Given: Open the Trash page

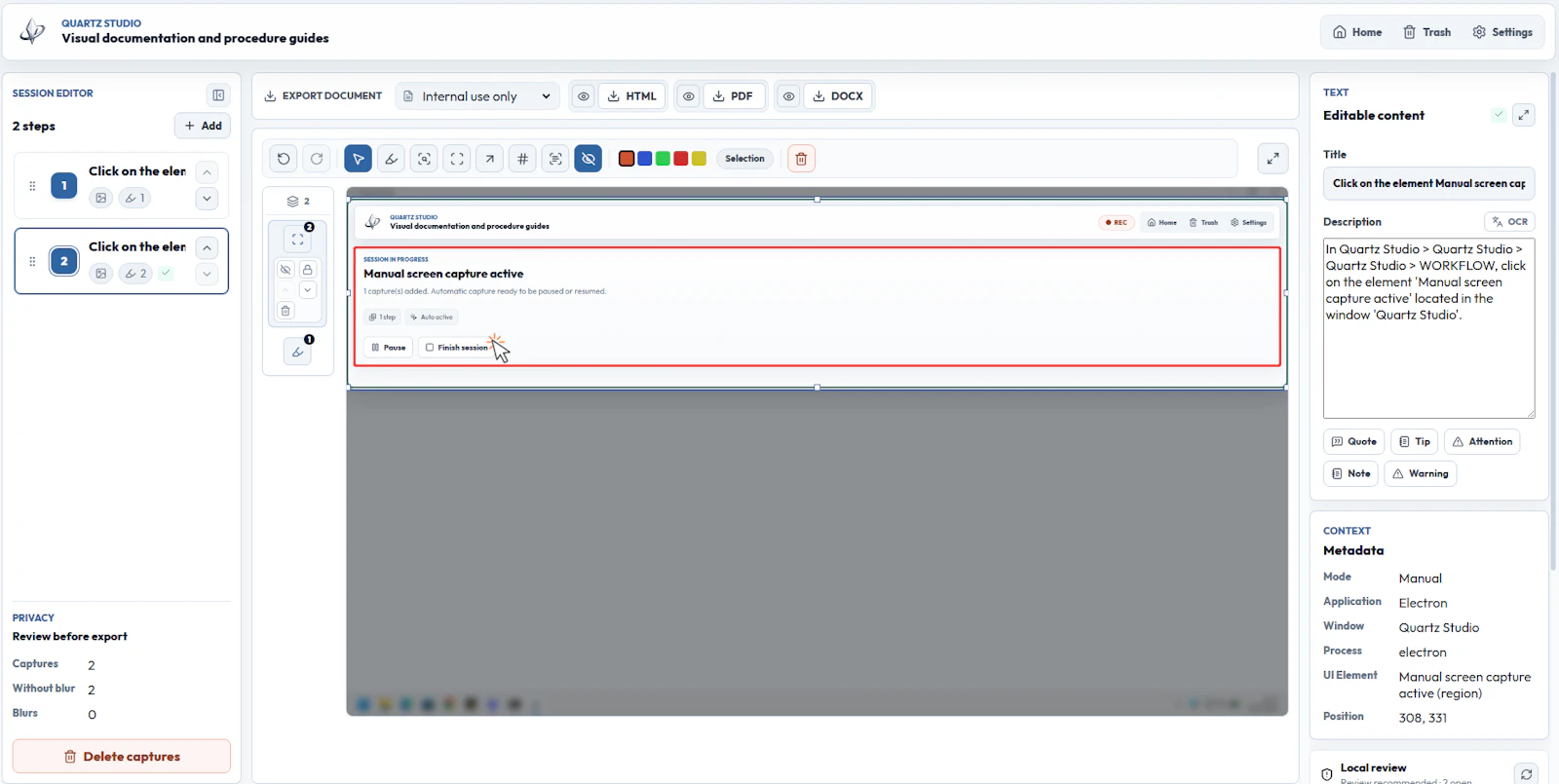Looking at the screenshot, I should click(x=1427, y=32).
